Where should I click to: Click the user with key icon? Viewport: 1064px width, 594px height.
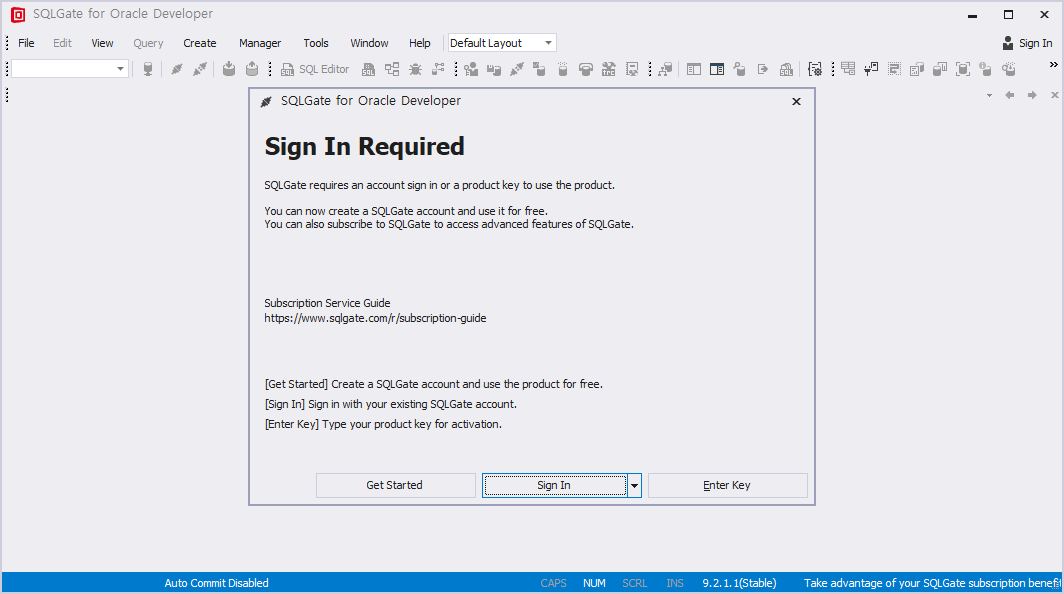click(471, 69)
